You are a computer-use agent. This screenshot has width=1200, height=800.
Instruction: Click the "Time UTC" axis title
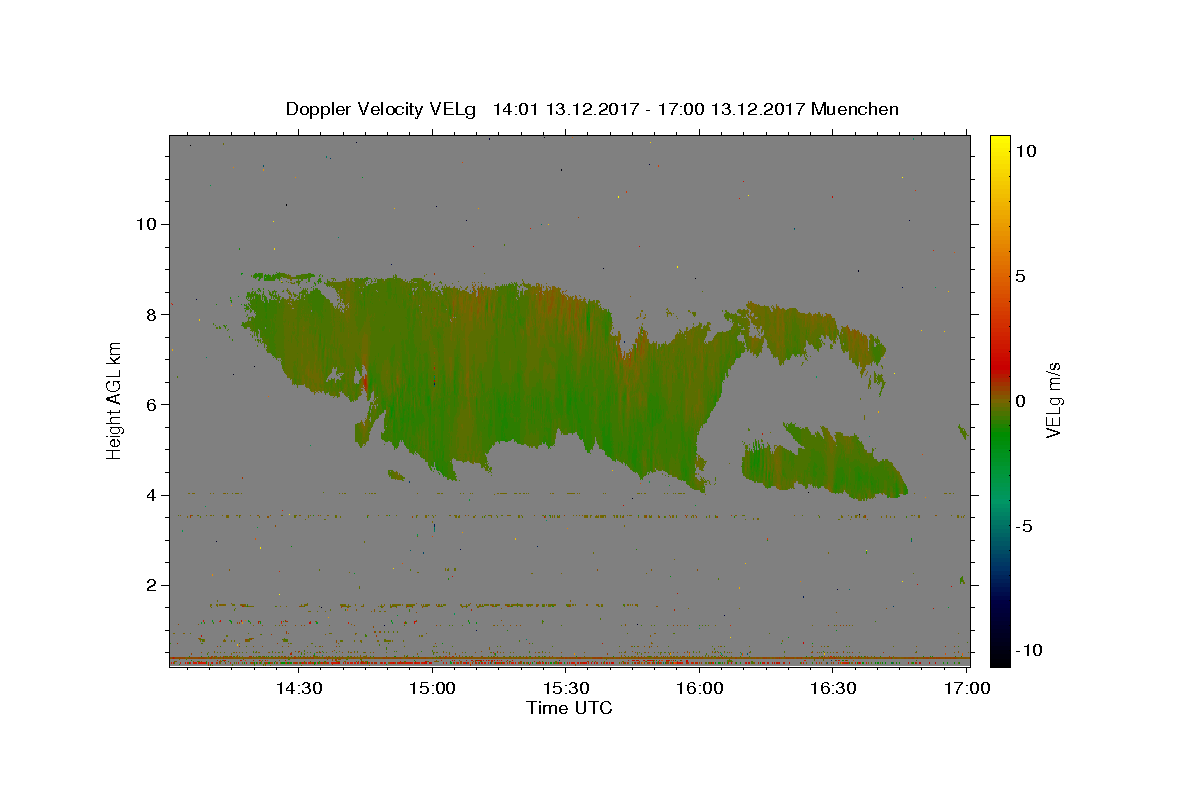(569, 708)
